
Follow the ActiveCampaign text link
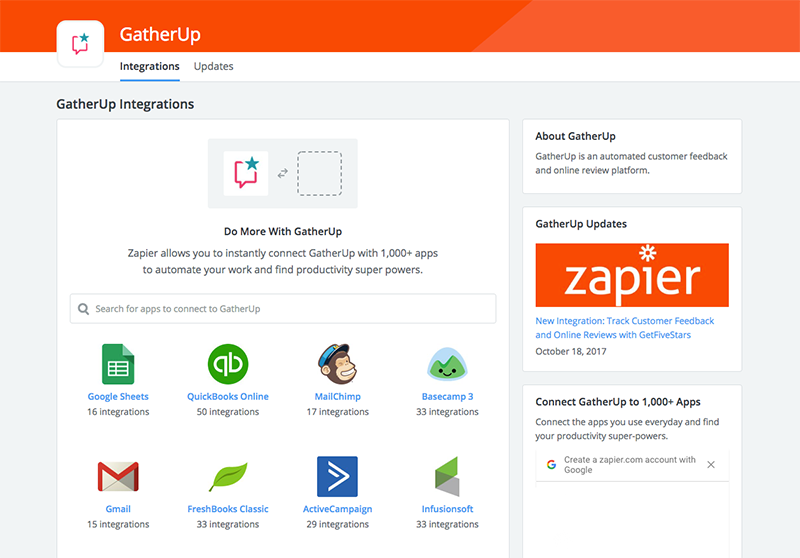(x=337, y=509)
